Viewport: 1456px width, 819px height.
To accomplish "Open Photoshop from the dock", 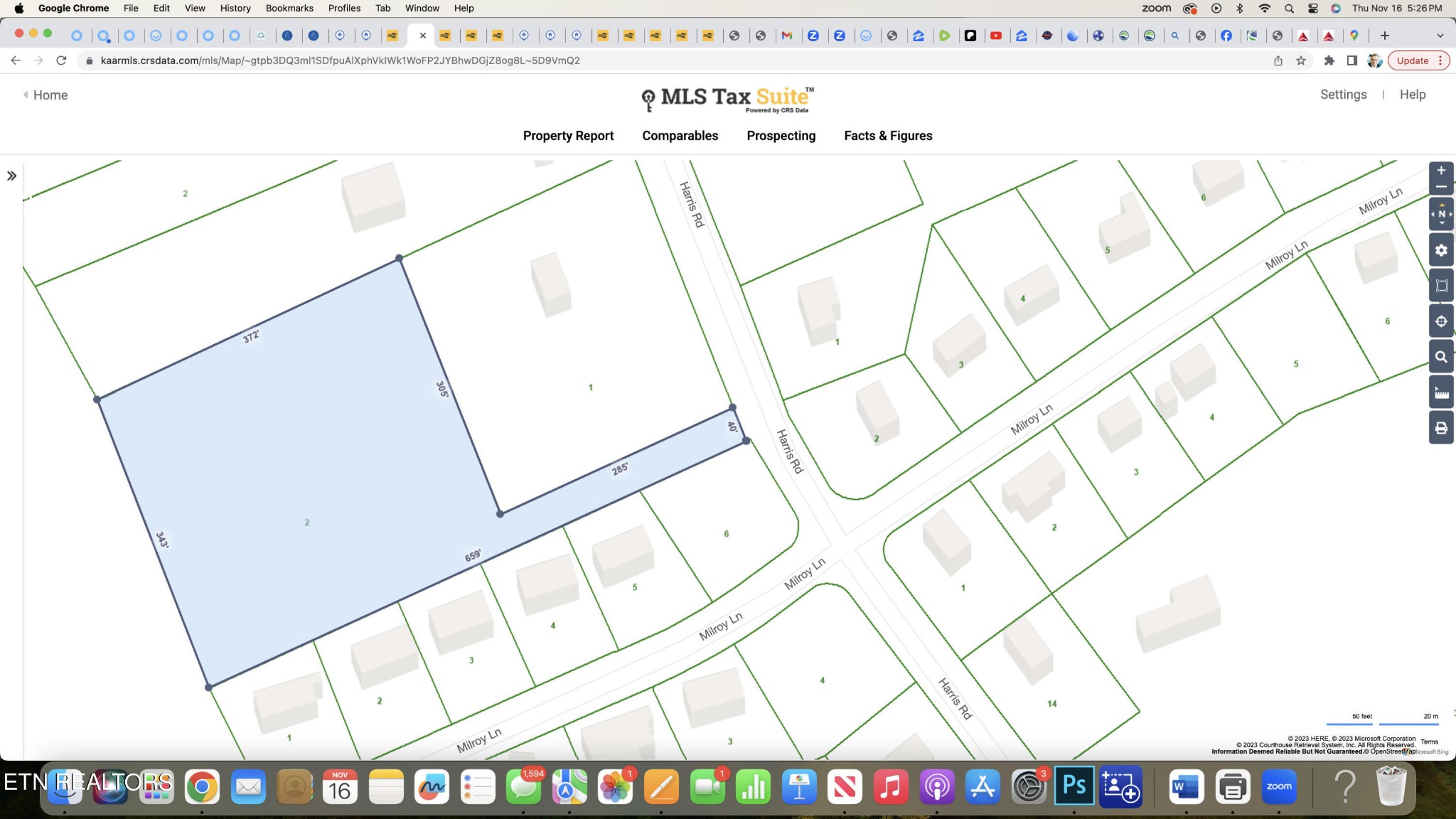I will (1074, 786).
